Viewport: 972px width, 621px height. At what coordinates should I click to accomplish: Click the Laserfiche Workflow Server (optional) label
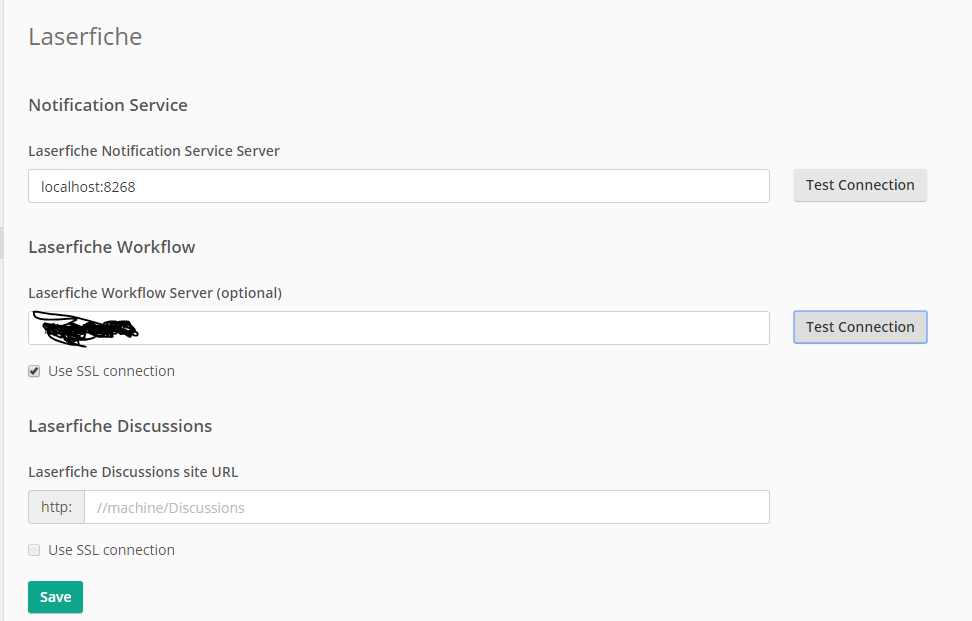coord(155,293)
